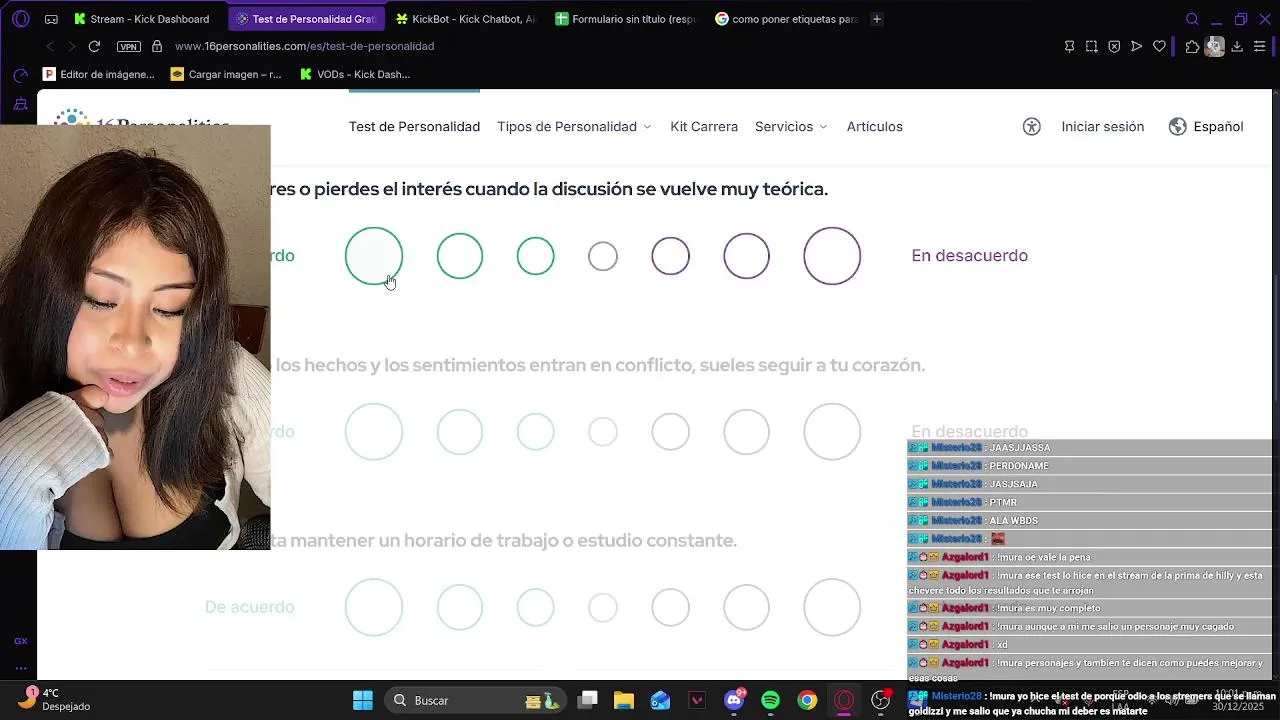Open the browser extensions cube icon

click(x=1192, y=46)
